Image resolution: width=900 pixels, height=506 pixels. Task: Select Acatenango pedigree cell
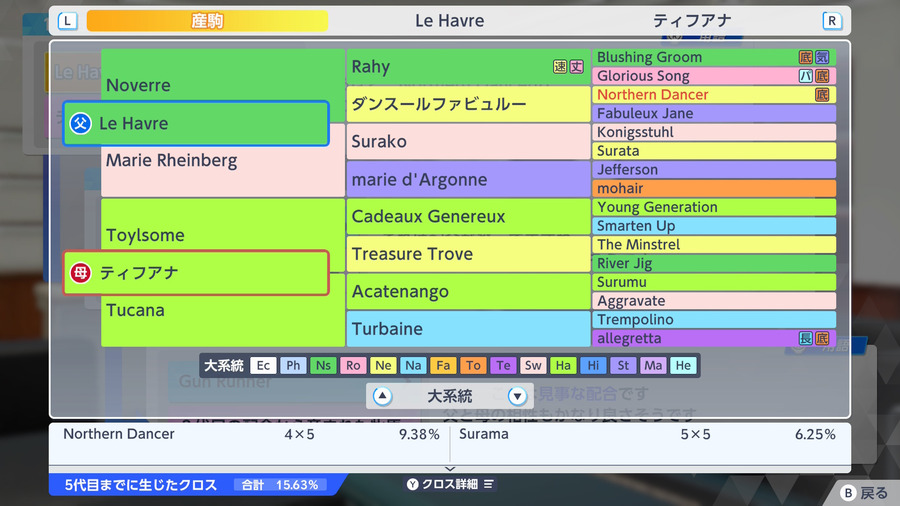point(468,291)
